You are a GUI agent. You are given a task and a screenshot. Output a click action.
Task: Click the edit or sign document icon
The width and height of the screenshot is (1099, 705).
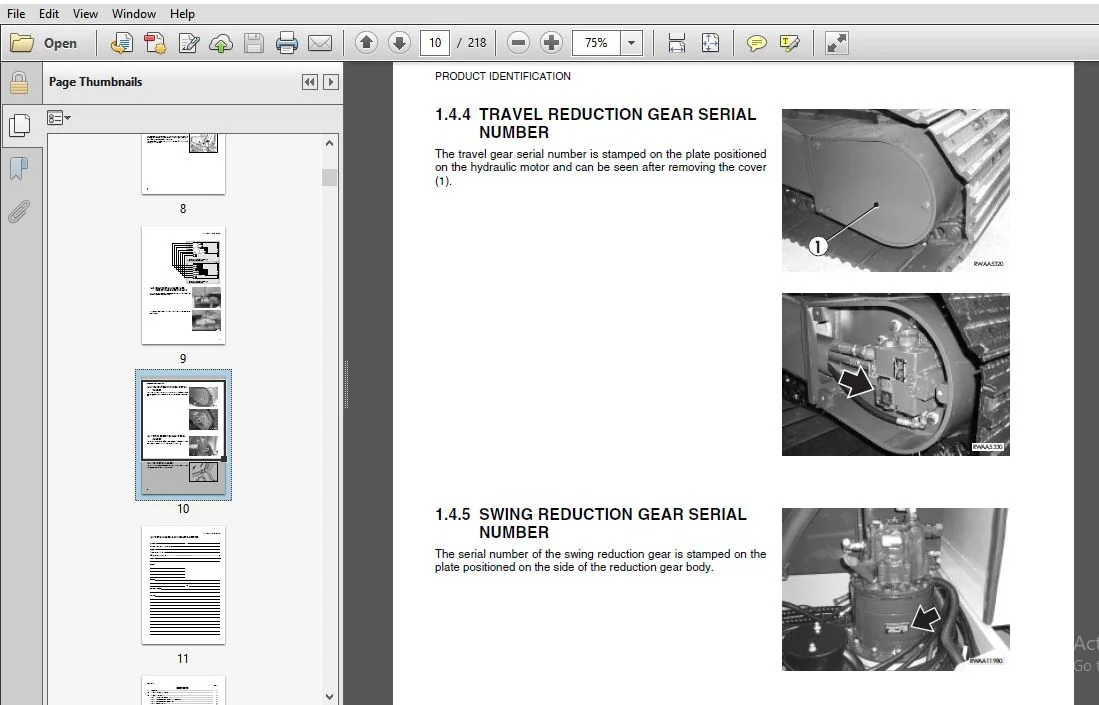coord(189,43)
